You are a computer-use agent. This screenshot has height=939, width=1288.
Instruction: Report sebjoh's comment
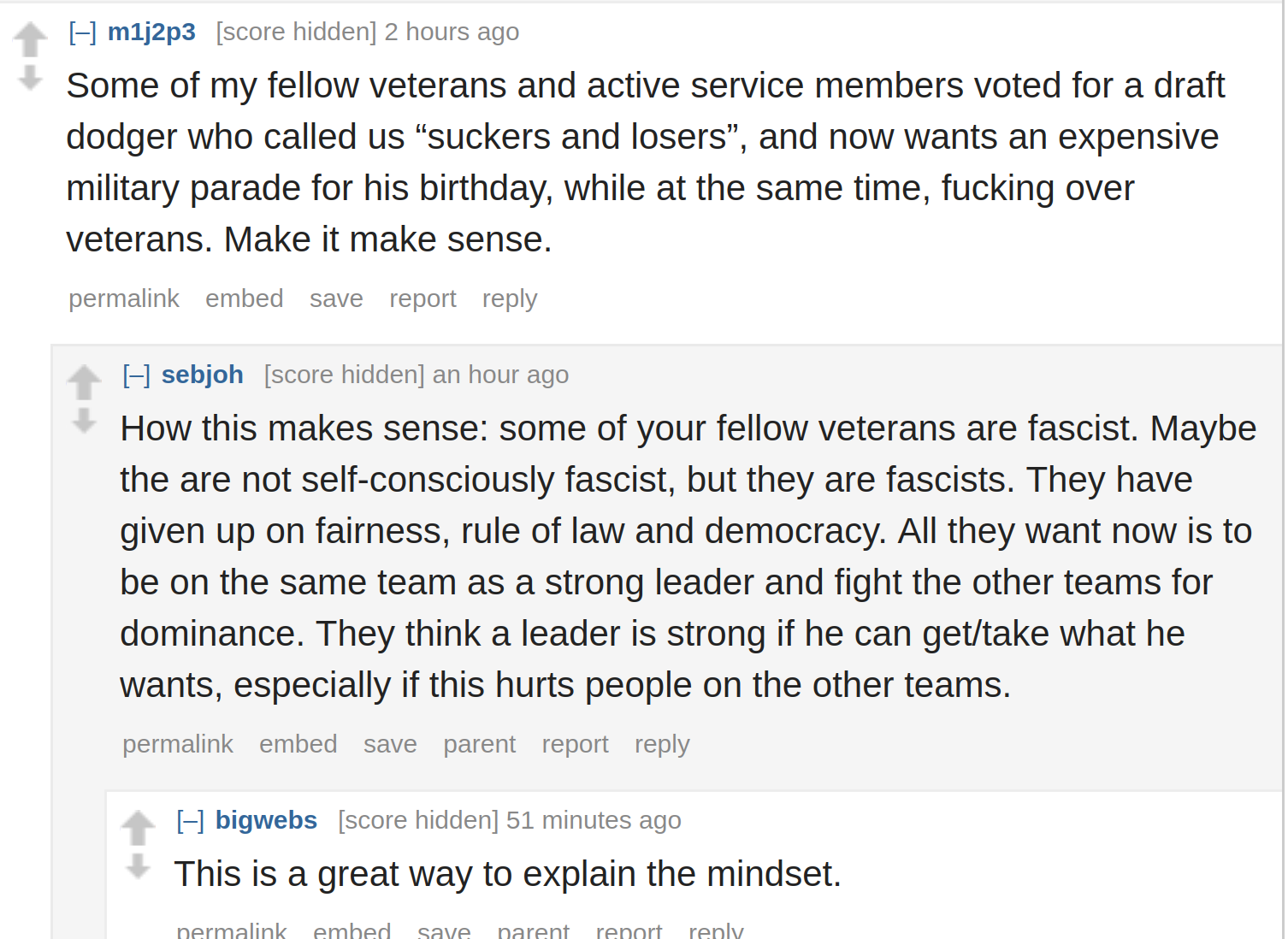click(x=575, y=744)
